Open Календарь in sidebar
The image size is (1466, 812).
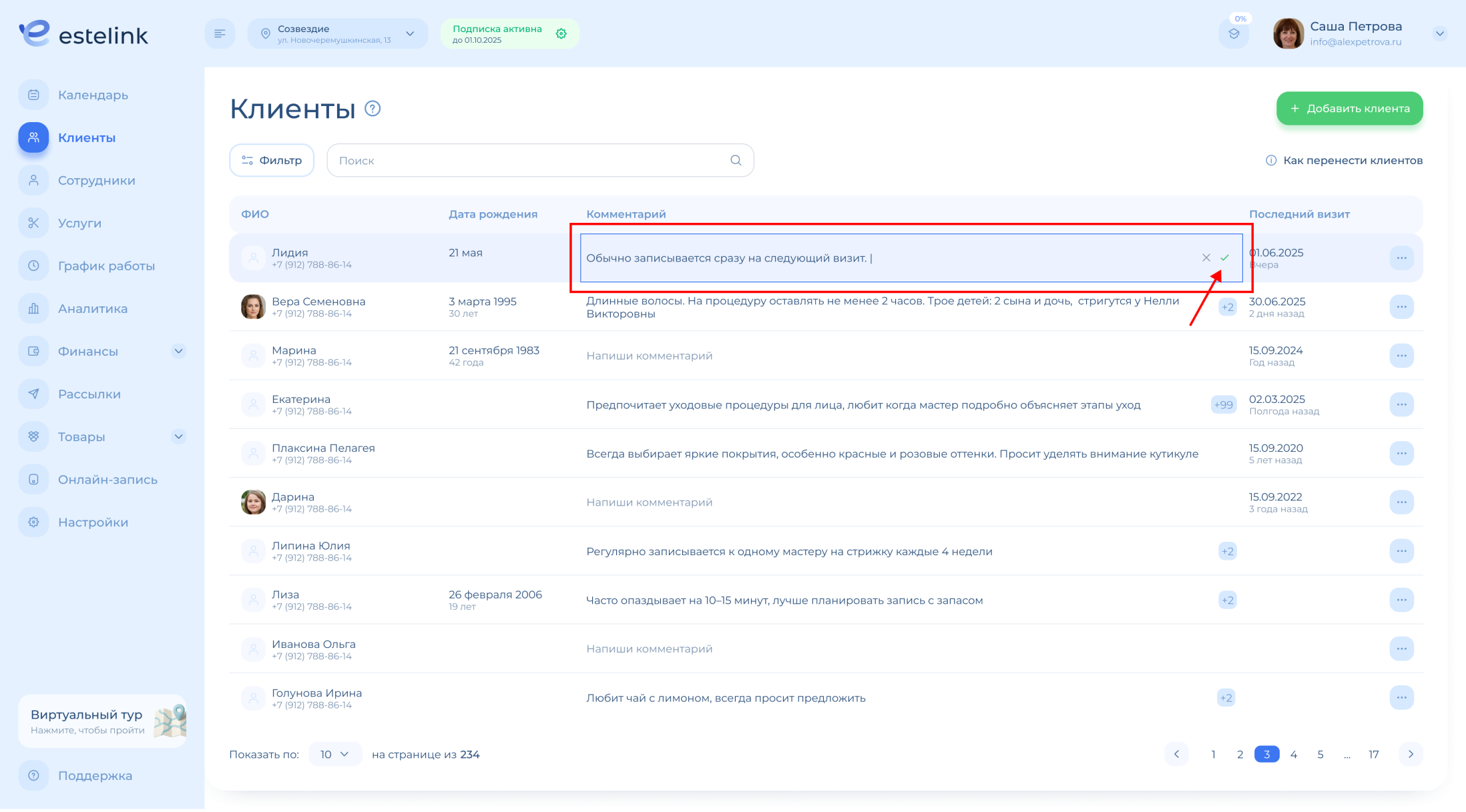point(93,95)
